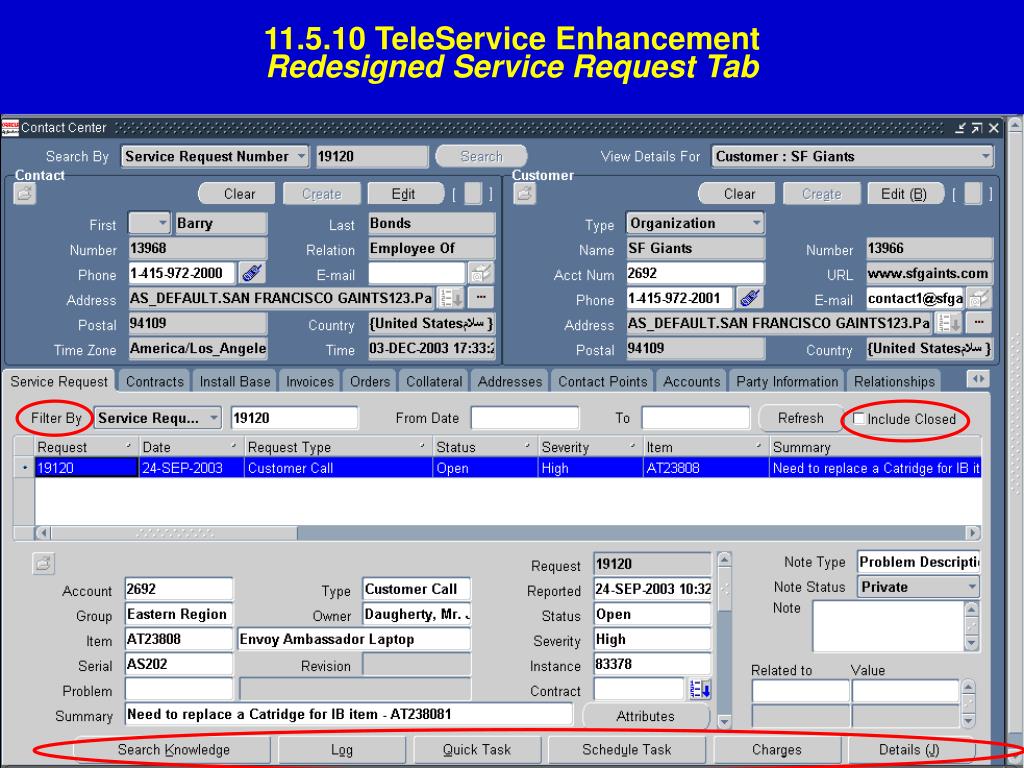This screenshot has height=768, width=1024.
Task: Click the horizontal scrollbar of the request table
Action: pos(500,533)
